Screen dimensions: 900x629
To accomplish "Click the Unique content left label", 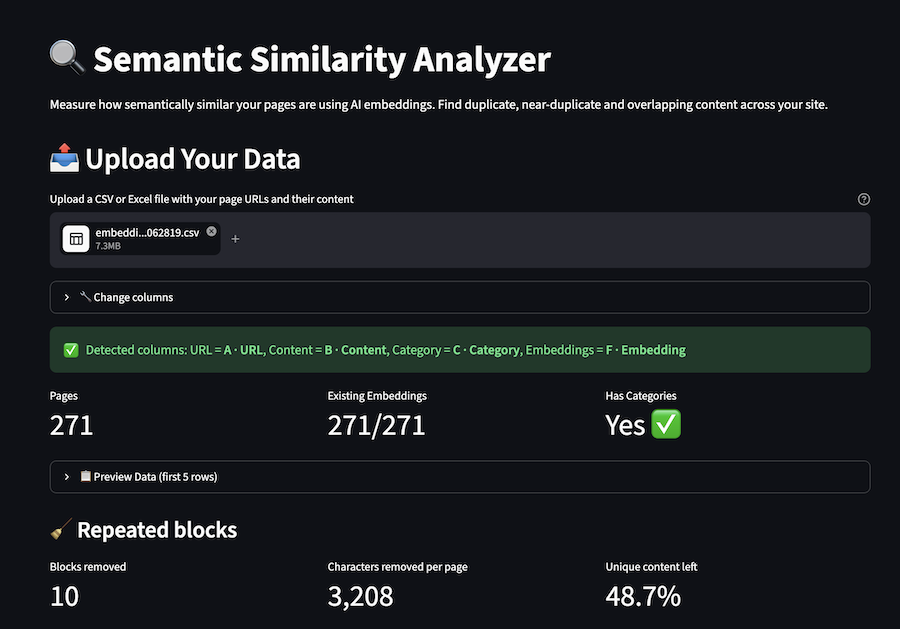I will (651, 567).
